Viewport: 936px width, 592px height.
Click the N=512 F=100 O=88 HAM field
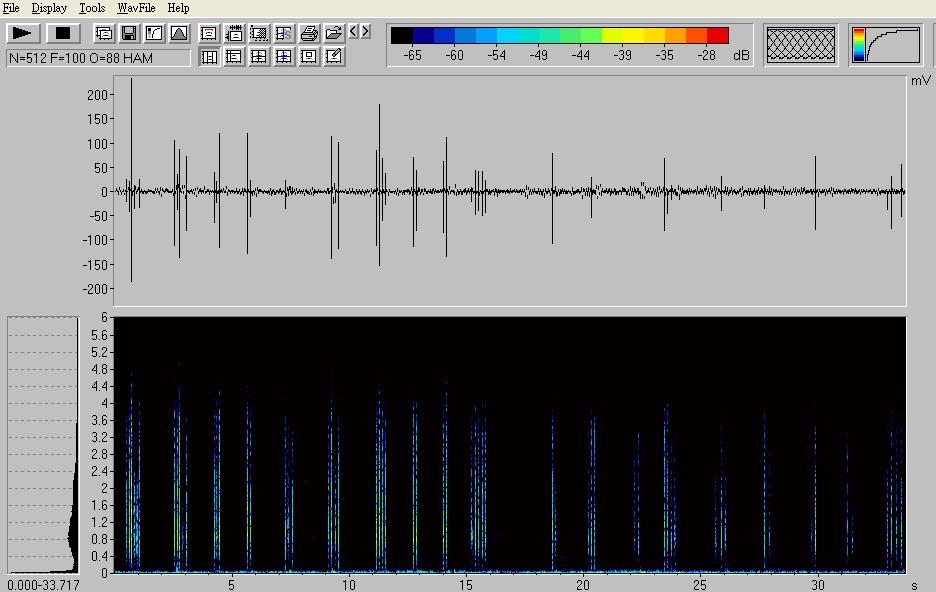[98, 58]
